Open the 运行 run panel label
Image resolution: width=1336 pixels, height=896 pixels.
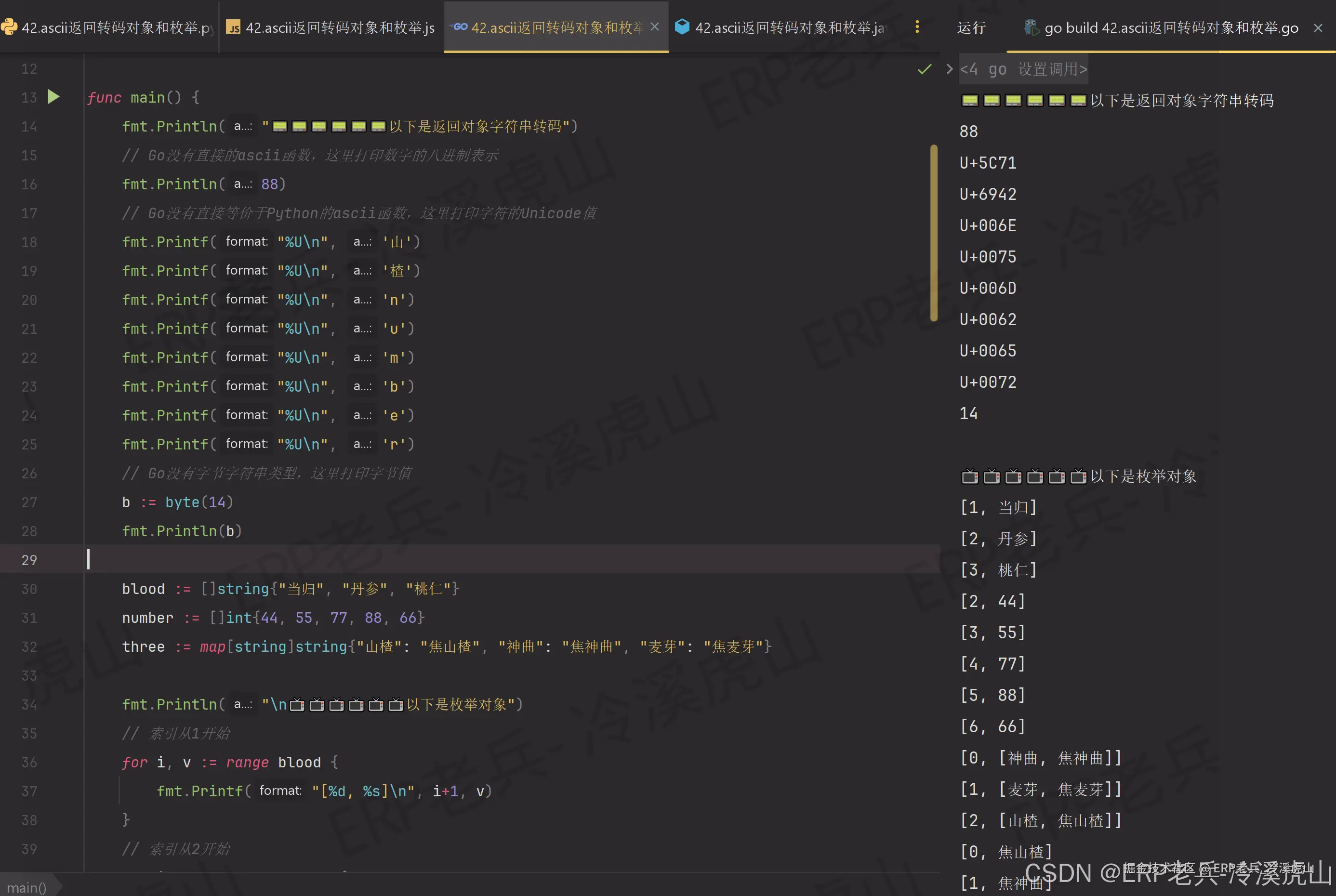pos(971,27)
